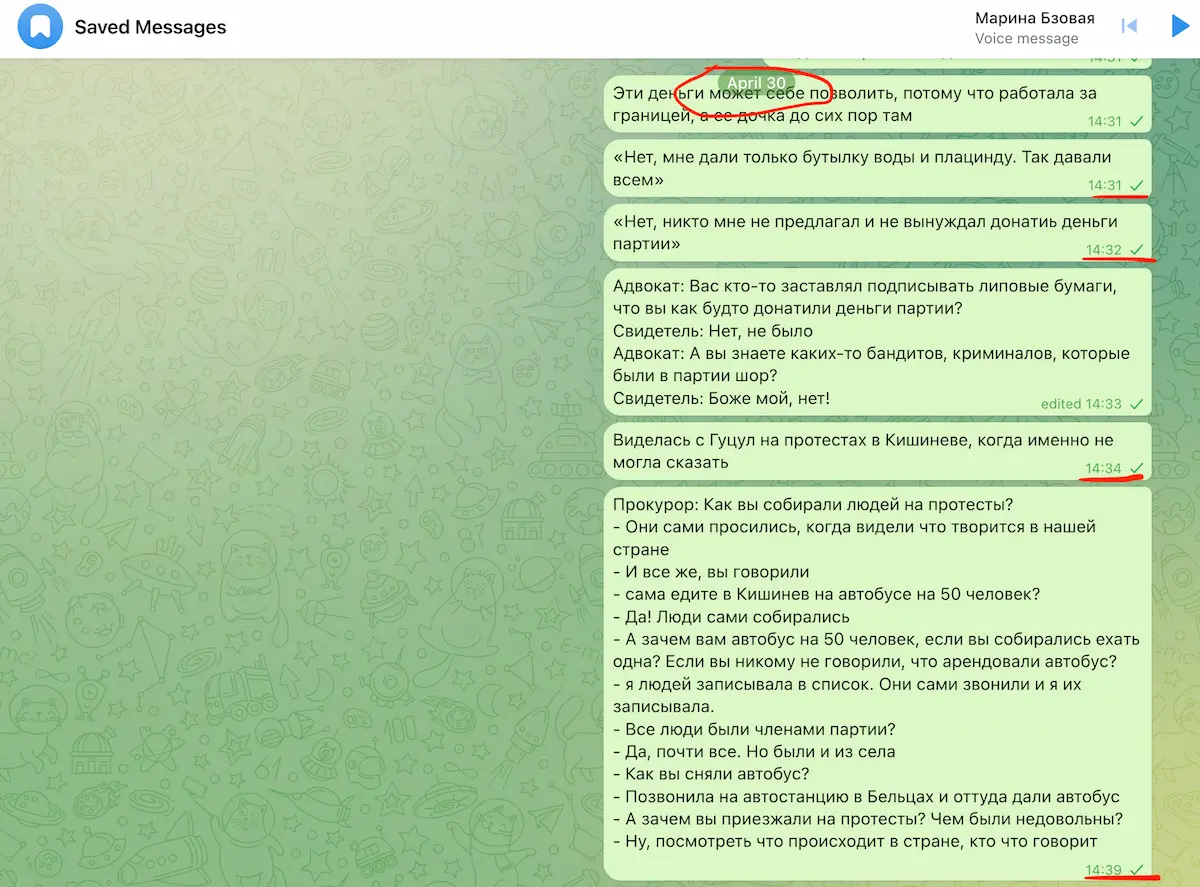Skip to previous voice message
The height and width of the screenshot is (887, 1200).
[1130, 26]
